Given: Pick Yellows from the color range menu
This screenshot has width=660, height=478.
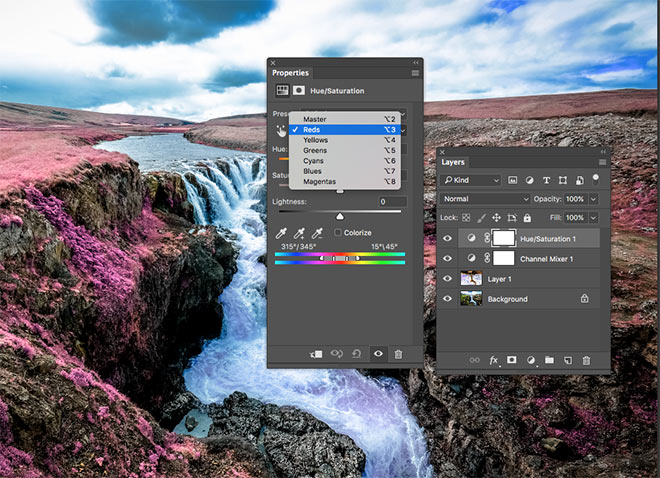Looking at the screenshot, I should click(x=345, y=140).
